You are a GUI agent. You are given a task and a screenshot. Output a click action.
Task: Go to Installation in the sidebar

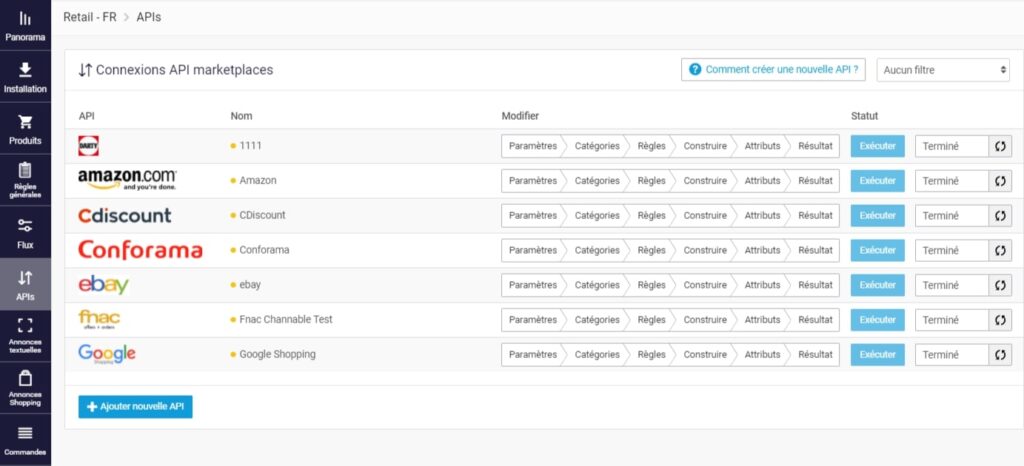tap(25, 77)
